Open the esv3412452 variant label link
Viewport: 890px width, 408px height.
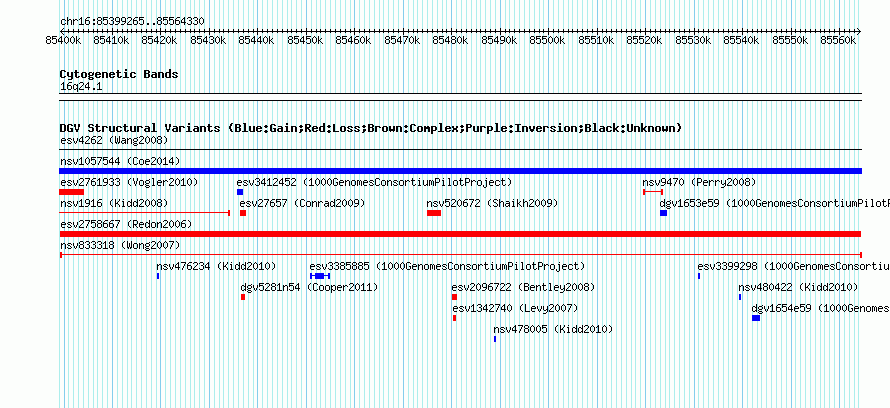coord(374,182)
